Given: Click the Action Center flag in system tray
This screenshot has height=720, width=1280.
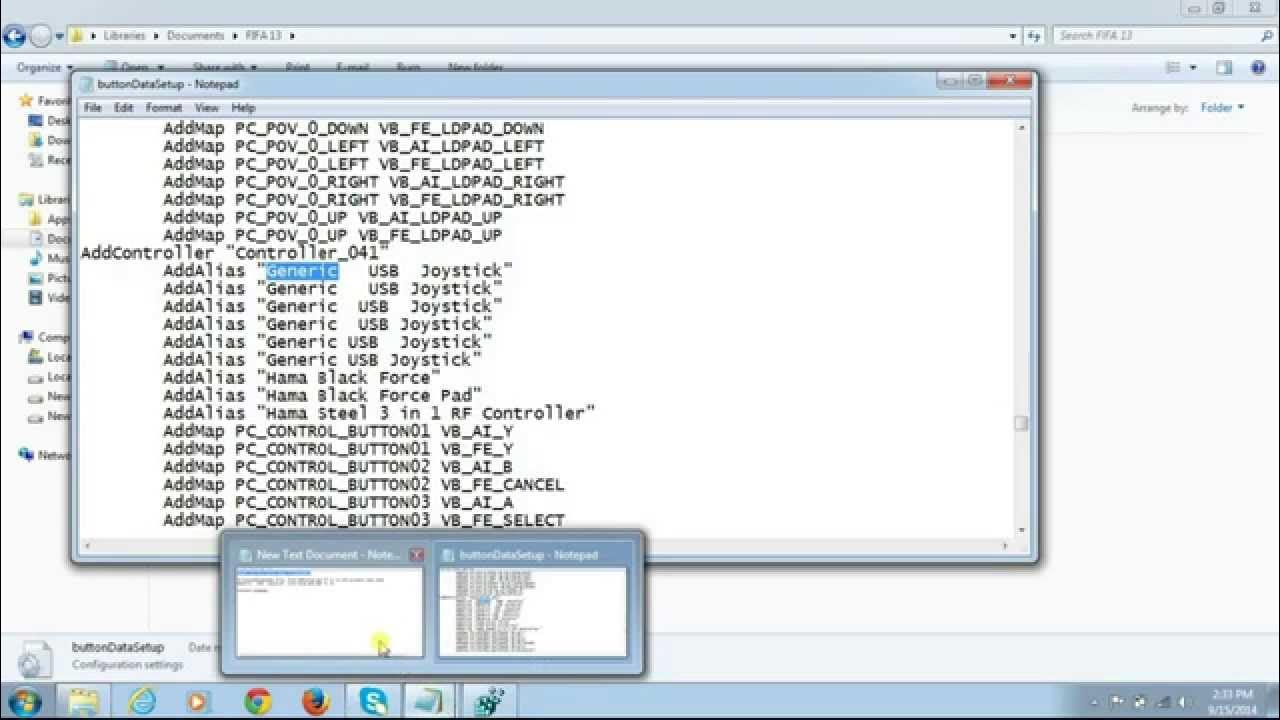Looking at the screenshot, I should click(1117, 702).
